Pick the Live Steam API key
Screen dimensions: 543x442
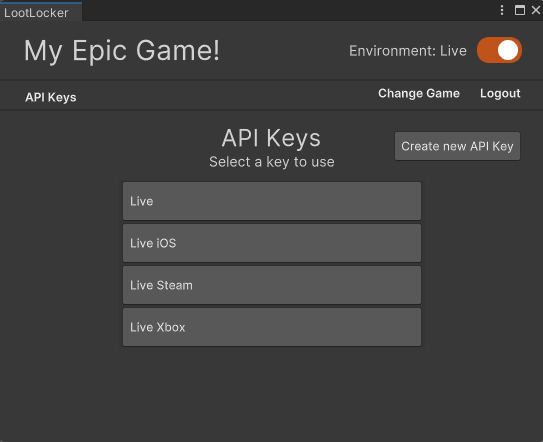tap(272, 285)
